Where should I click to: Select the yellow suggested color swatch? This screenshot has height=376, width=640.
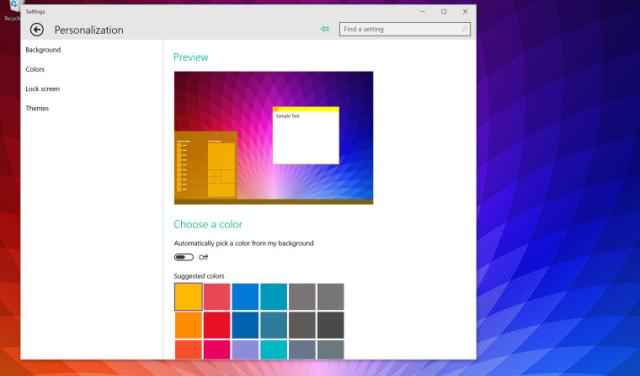(x=189, y=297)
